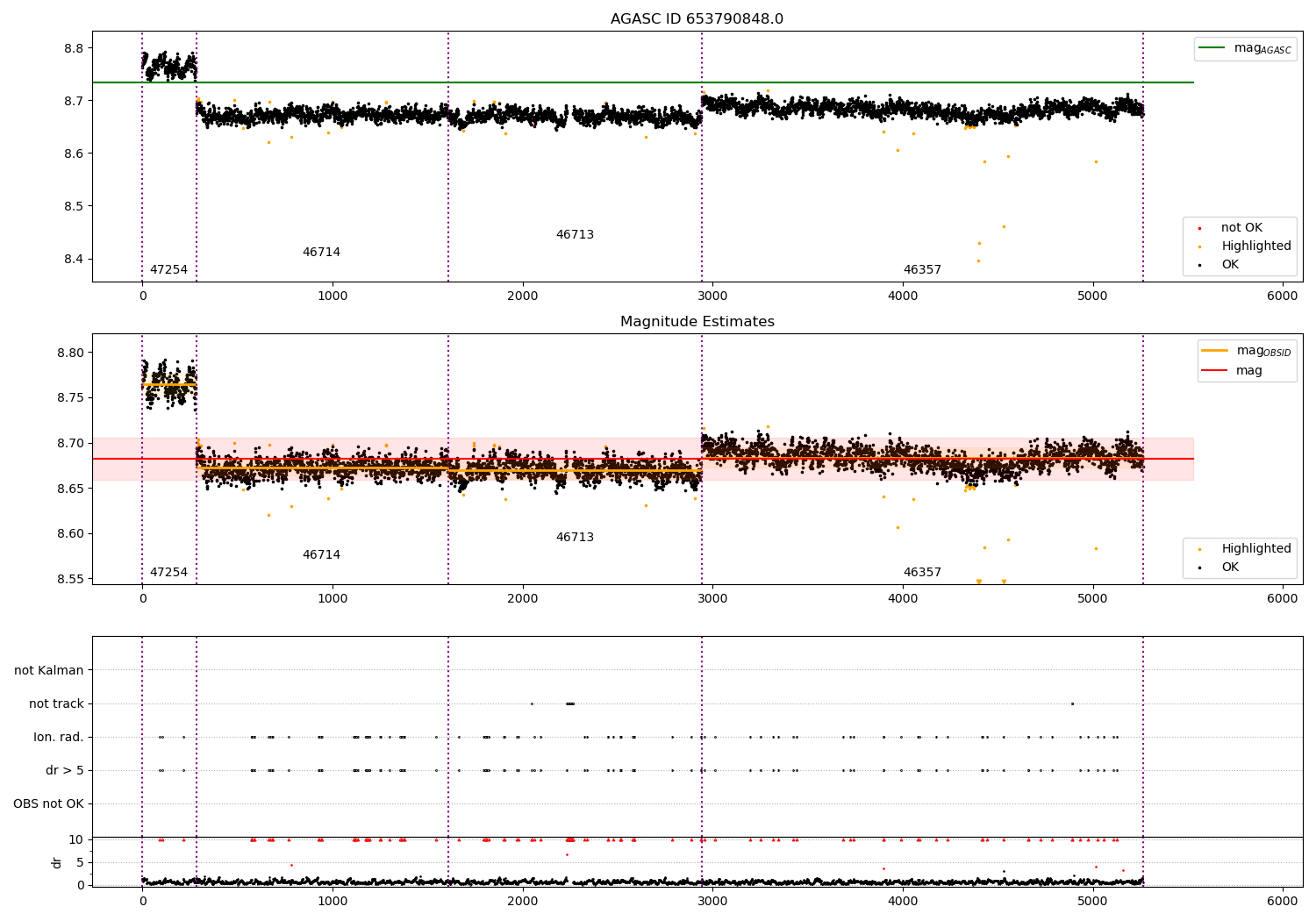
Task: Click the 8.80 y-axis tick label
Action: [71, 353]
